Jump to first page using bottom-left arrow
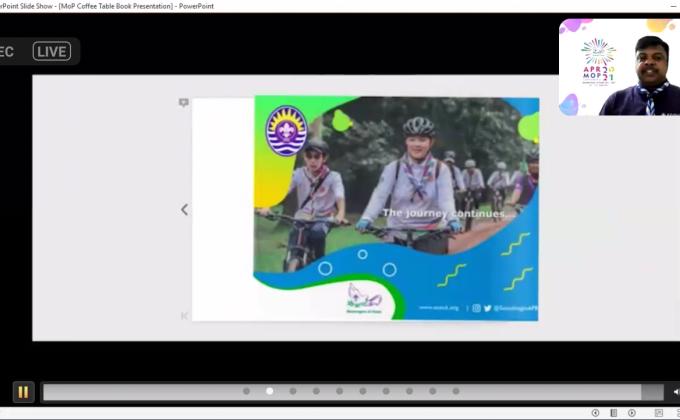The height and width of the screenshot is (420, 680). pos(184,316)
